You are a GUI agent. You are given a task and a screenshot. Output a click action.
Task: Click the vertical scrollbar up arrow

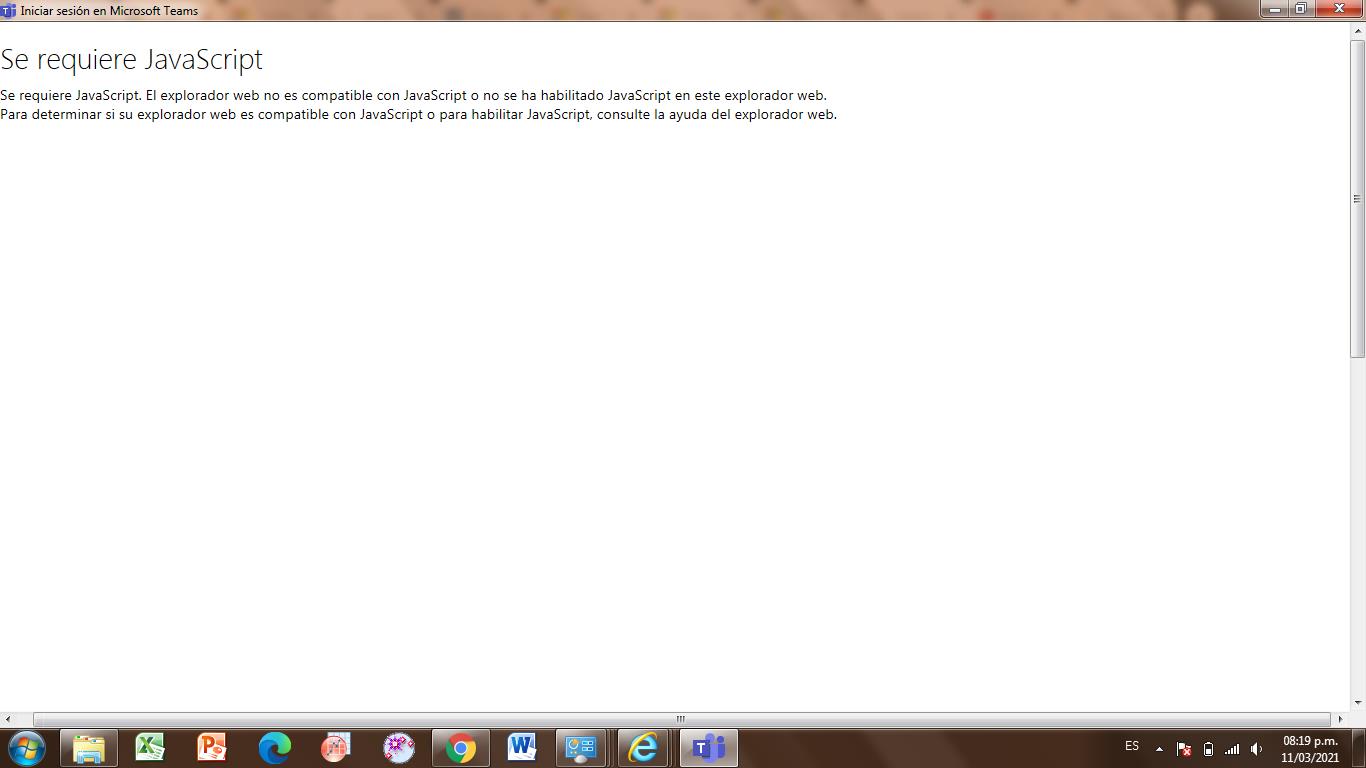click(1358, 30)
